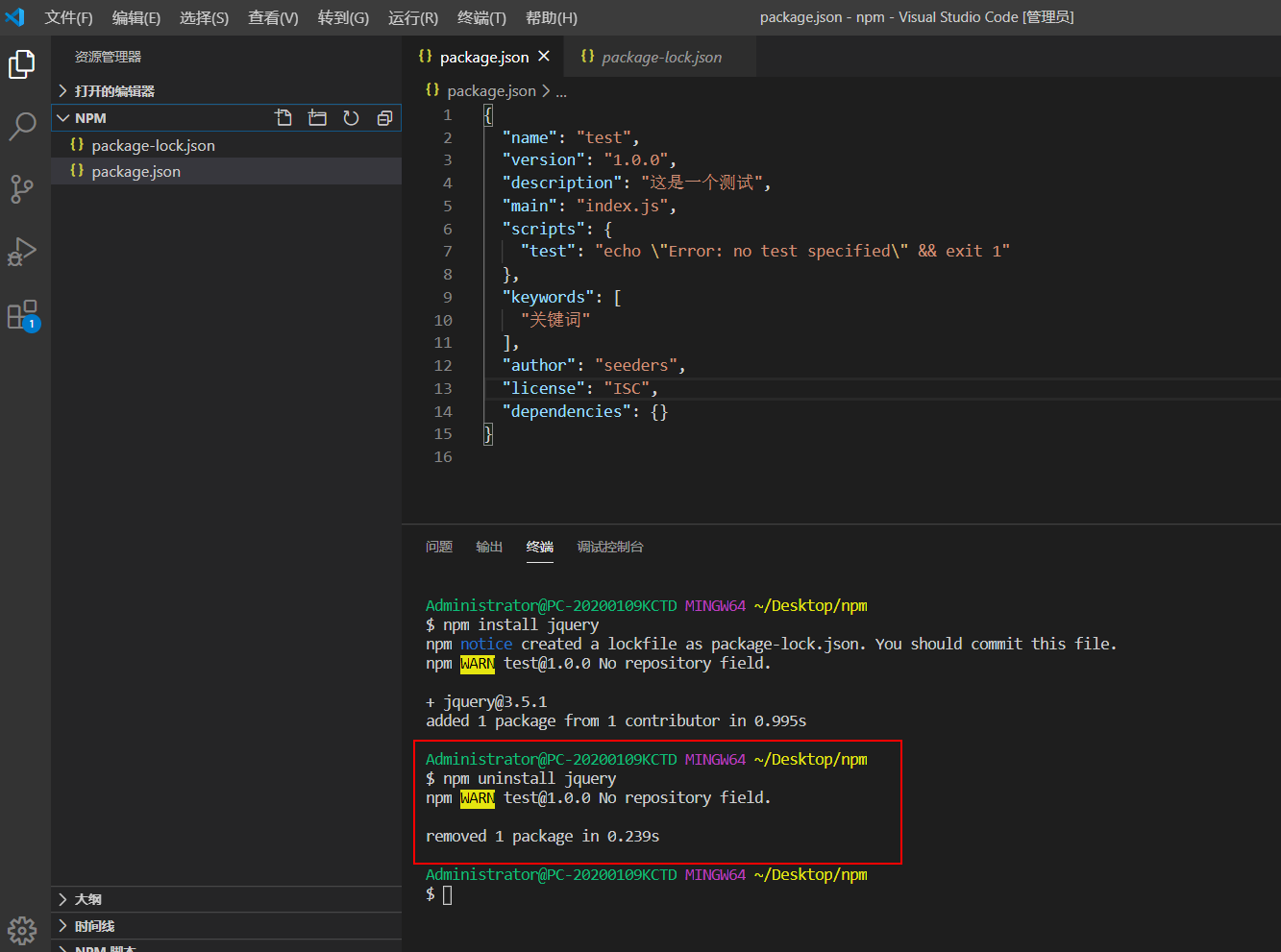Click the "scripts" line in editor

[556, 229]
